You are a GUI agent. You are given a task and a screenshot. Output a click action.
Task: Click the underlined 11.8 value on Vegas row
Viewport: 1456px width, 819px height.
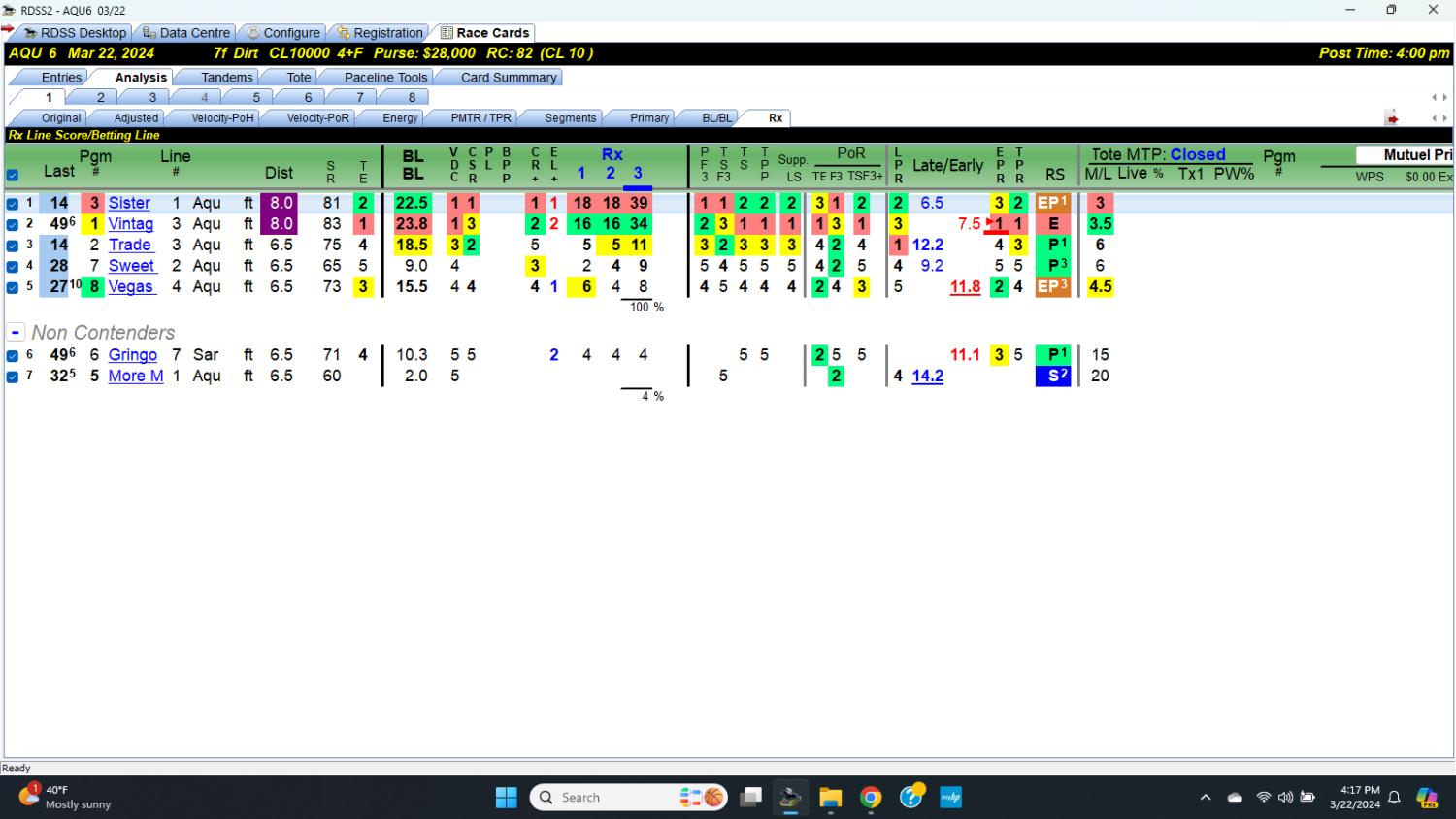click(x=965, y=286)
